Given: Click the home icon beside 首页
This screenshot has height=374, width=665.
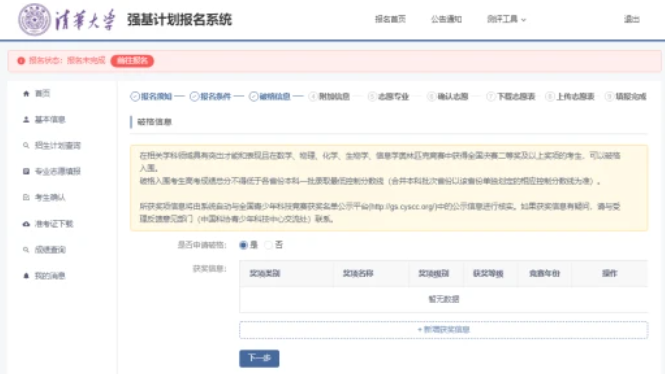Looking at the screenshot, I should point(26,93).
